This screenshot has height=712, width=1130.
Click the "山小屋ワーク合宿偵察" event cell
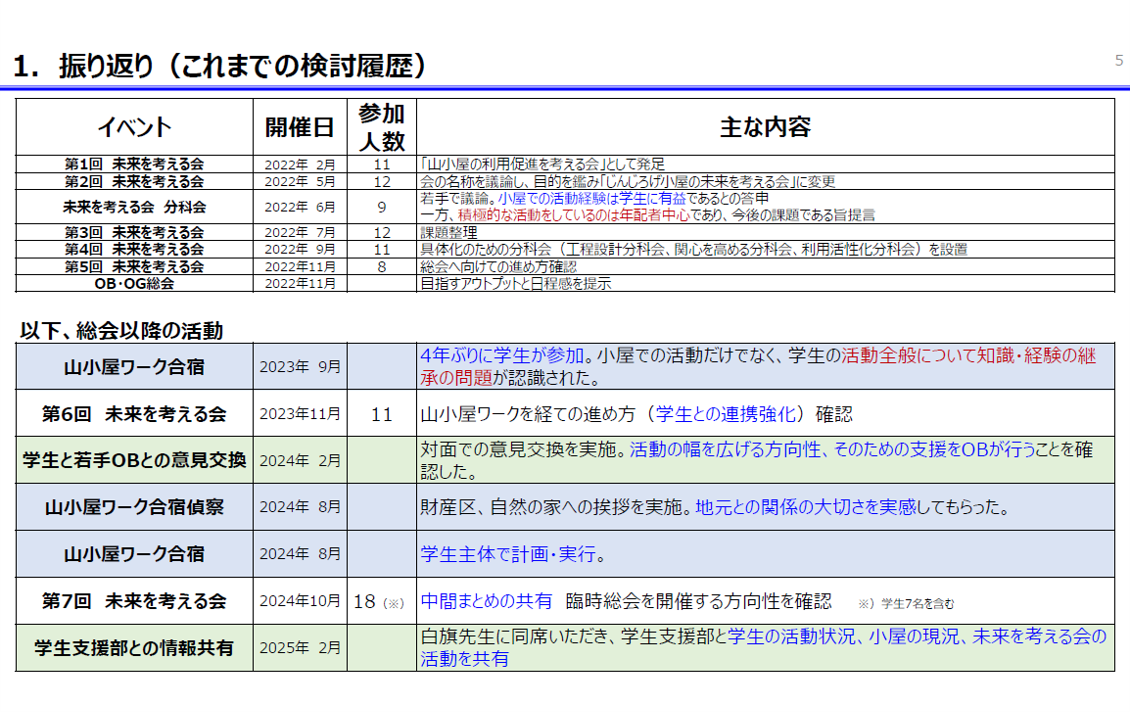coord(135,507)
